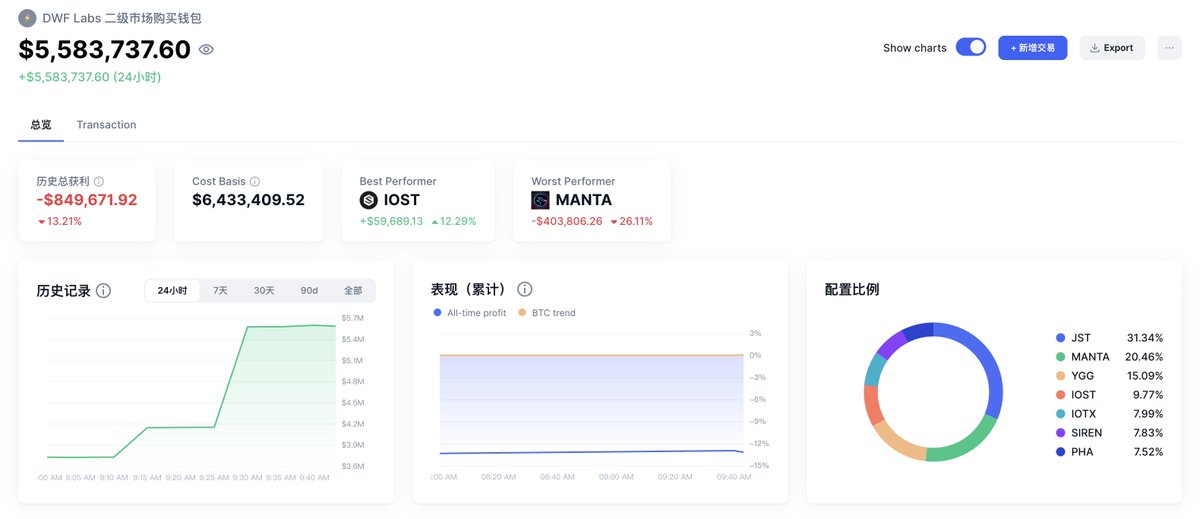This screenshot has height=519, width=1200.
Task: Open the Transaction tab
Action: 106,125
